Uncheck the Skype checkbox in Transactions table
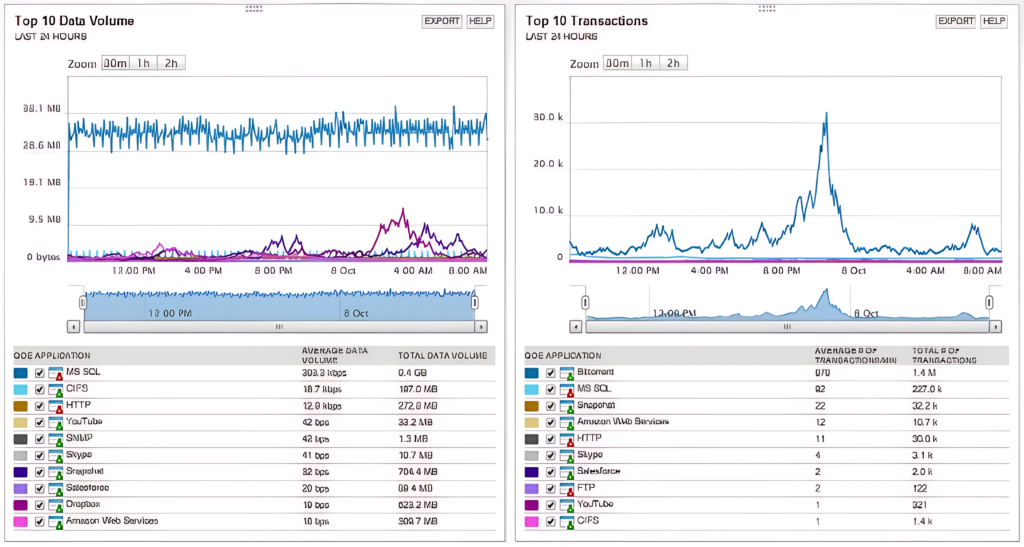Screen dimensions: 1024x547 click(x=551, y=455)
